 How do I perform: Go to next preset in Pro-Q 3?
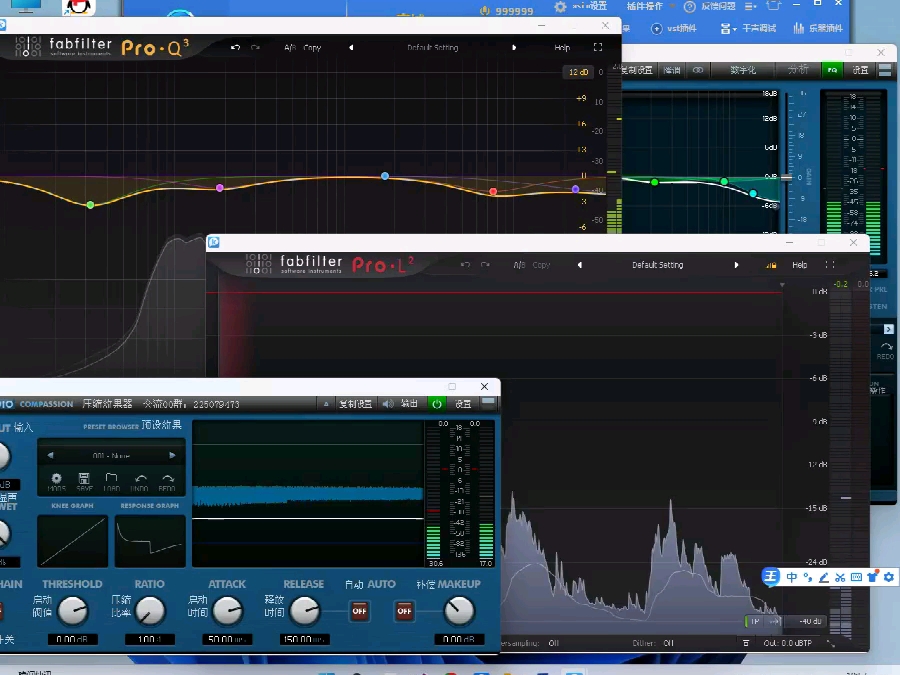[514, 48]
